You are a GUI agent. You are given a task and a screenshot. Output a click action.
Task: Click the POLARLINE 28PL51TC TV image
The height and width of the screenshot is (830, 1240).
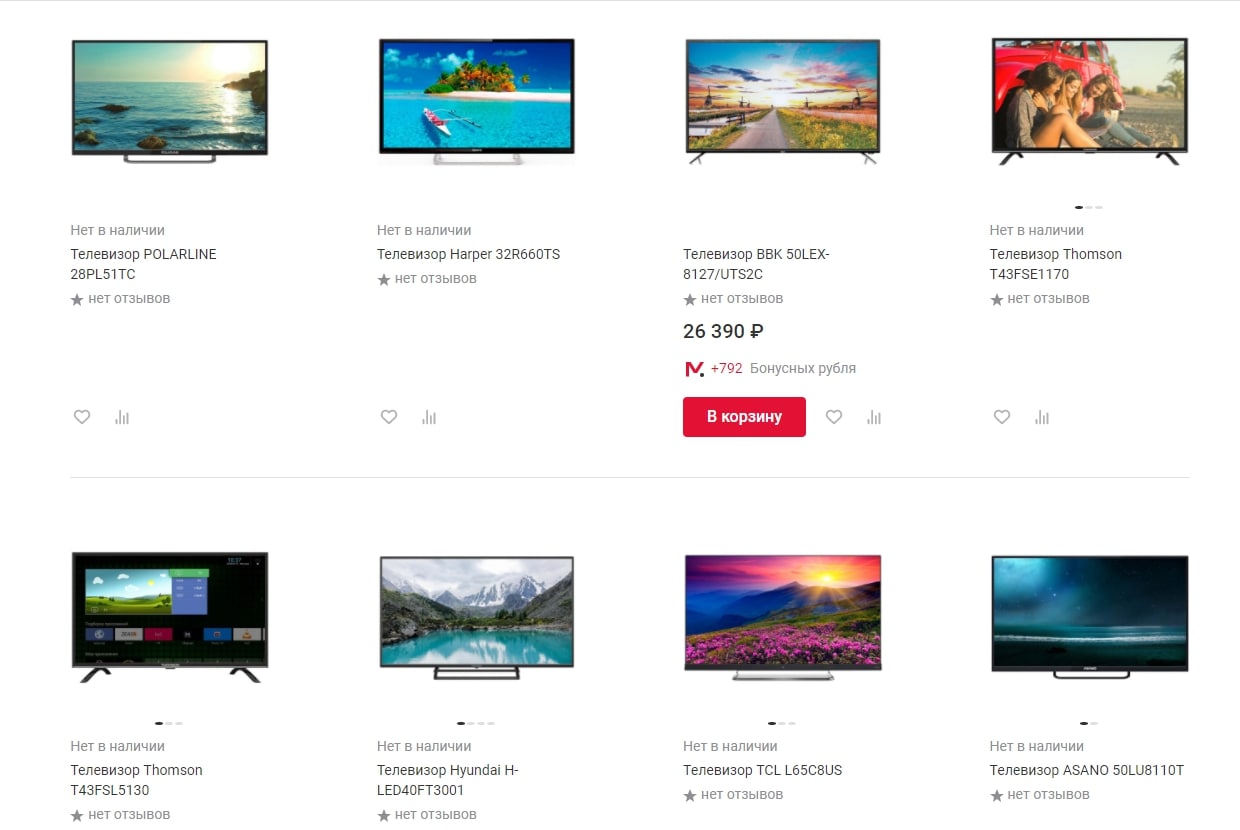click(x=170, y=101)
